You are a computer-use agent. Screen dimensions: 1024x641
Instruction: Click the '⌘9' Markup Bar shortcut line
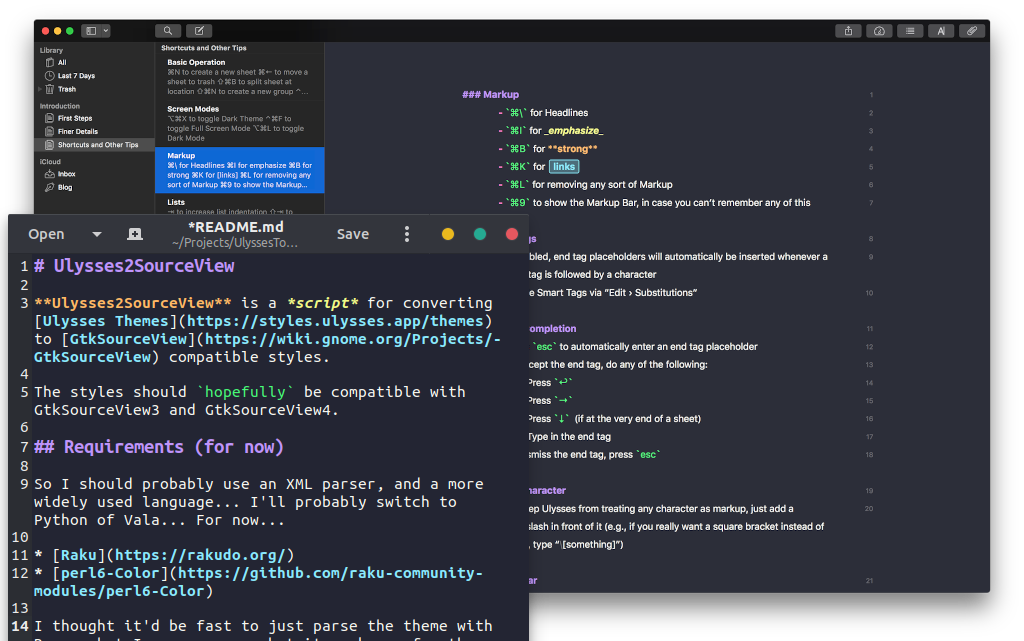coord(654,203)
